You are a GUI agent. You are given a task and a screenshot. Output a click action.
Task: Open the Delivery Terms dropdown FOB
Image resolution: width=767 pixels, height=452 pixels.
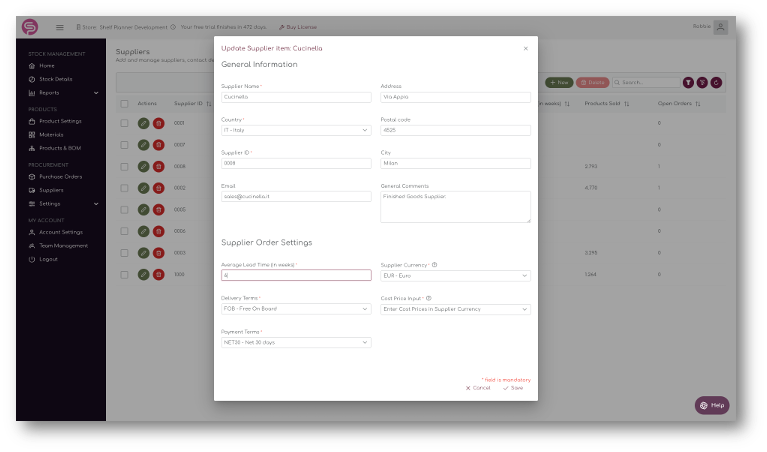[x=296, y=309]
